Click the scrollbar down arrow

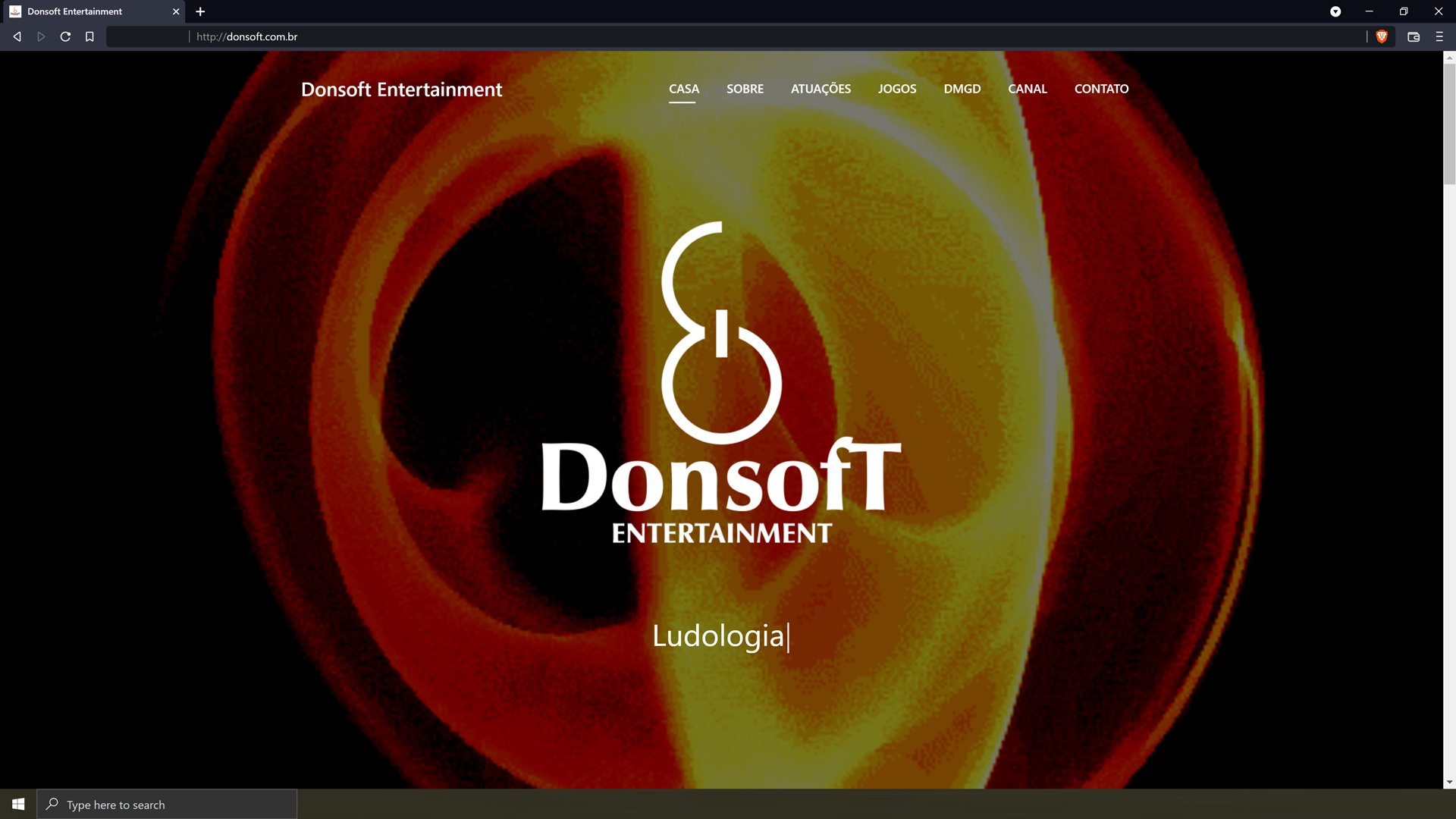(1449, 782)
